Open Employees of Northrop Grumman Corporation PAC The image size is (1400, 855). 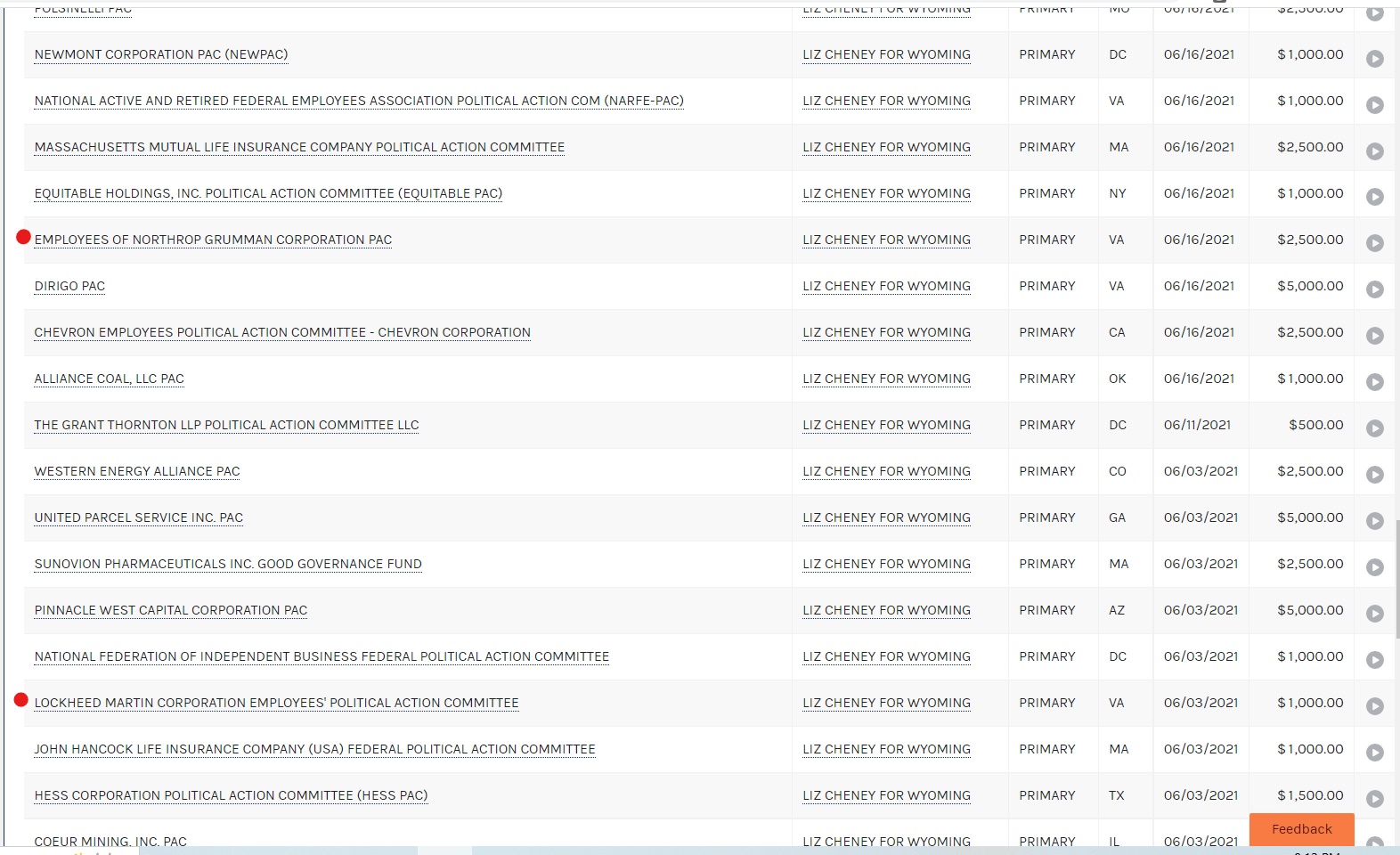pos(213,240)
